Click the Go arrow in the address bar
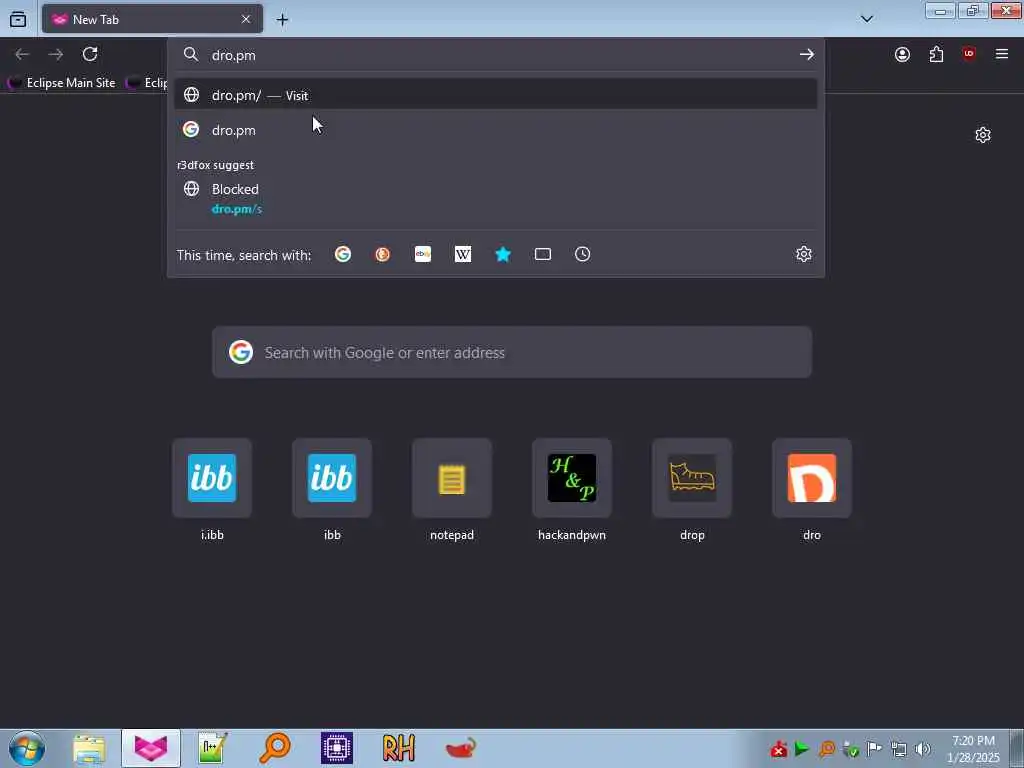This screenshot has width=1024, height=768. point(807,55)
